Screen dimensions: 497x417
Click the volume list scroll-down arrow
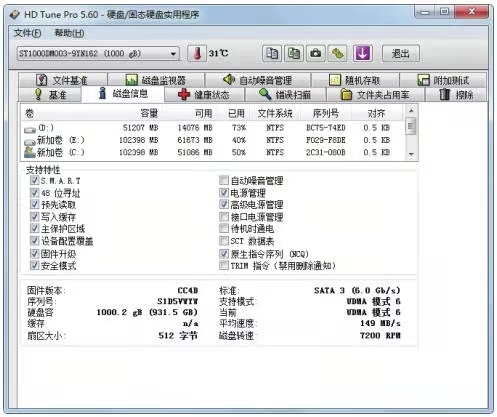[411, 154]
